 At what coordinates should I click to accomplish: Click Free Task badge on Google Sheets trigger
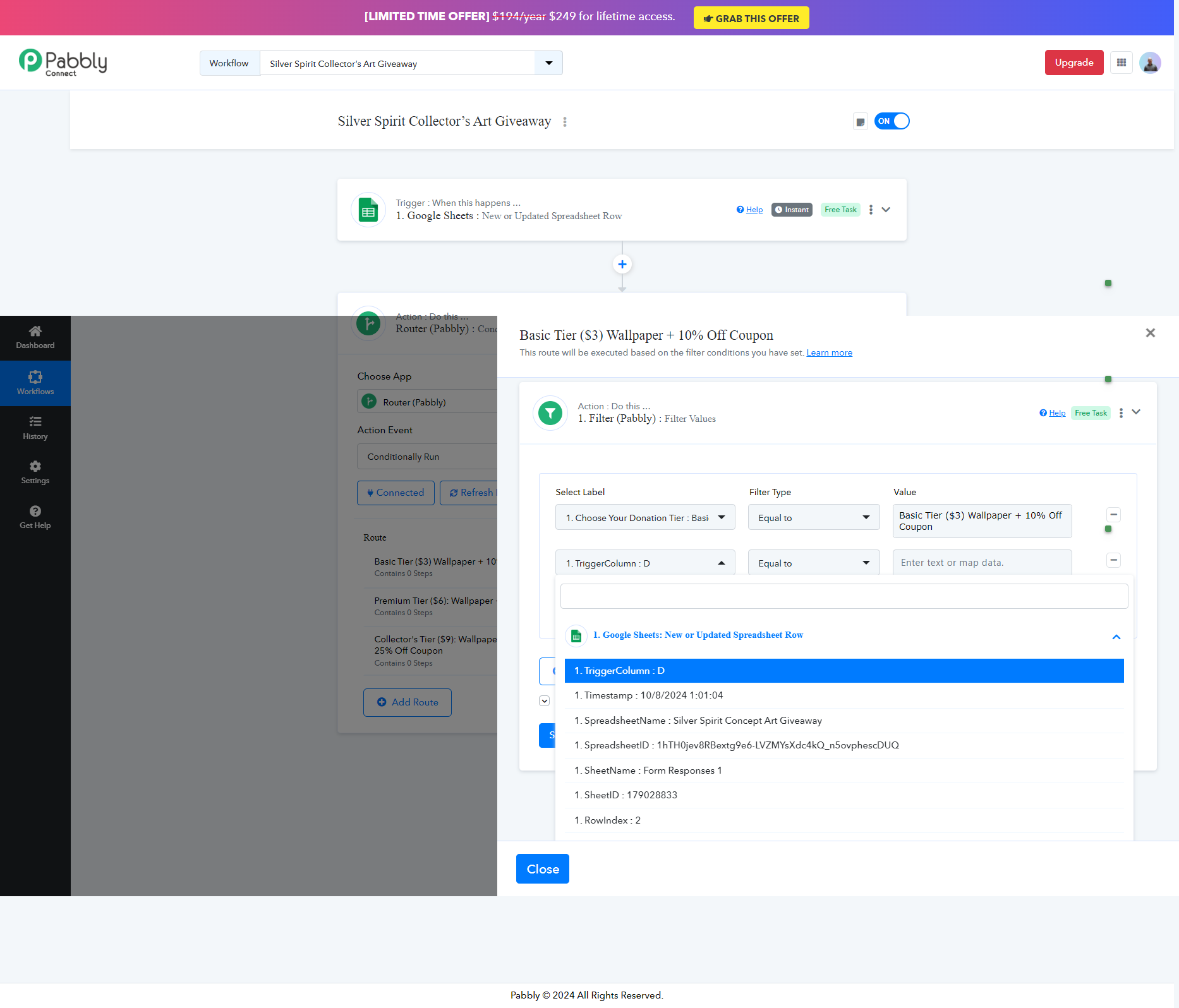pyautogui.click(x=840, y=210)
